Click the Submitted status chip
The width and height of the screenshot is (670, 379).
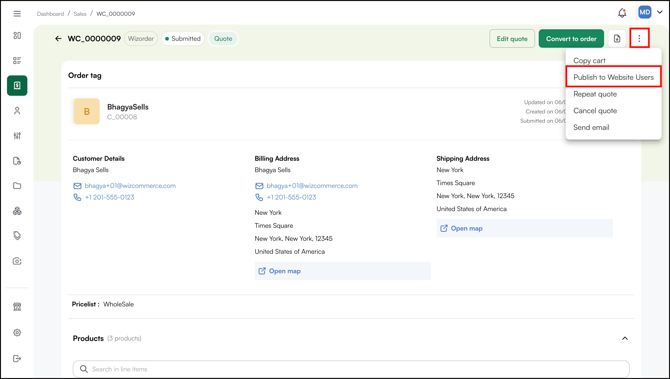(x=183, y=38)
